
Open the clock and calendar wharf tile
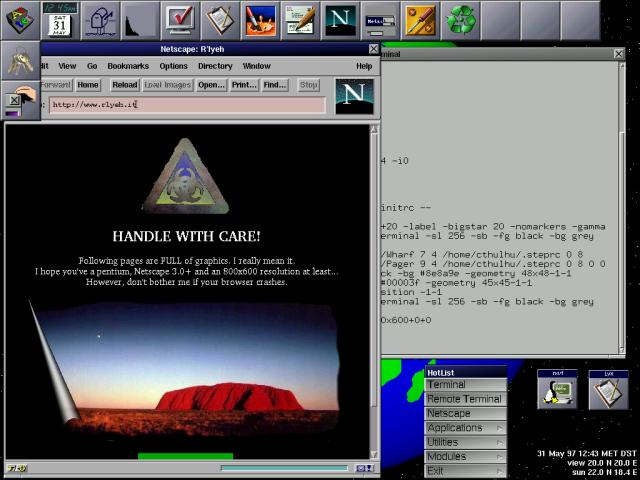click(60, 20)
